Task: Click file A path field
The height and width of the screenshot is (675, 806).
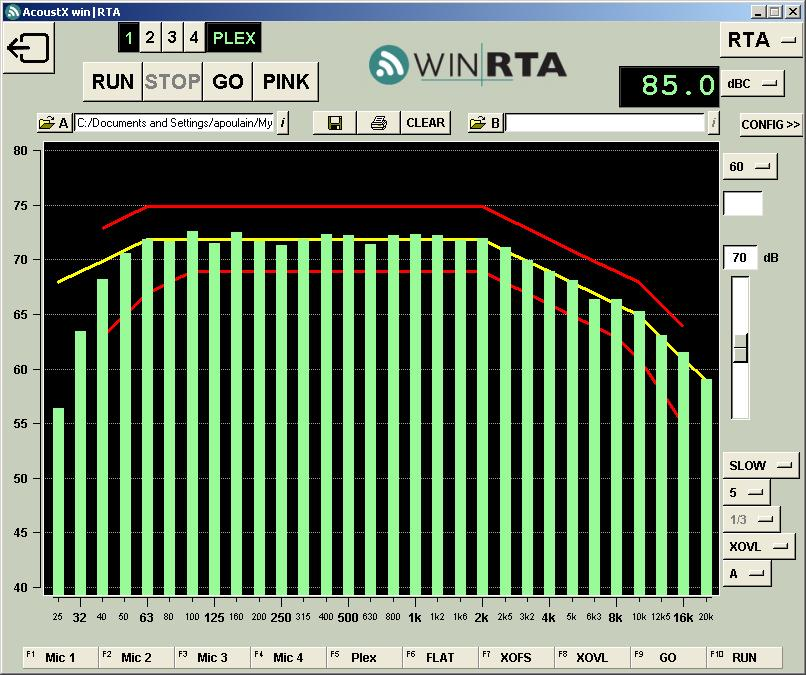Action: [x=175, y=123]
